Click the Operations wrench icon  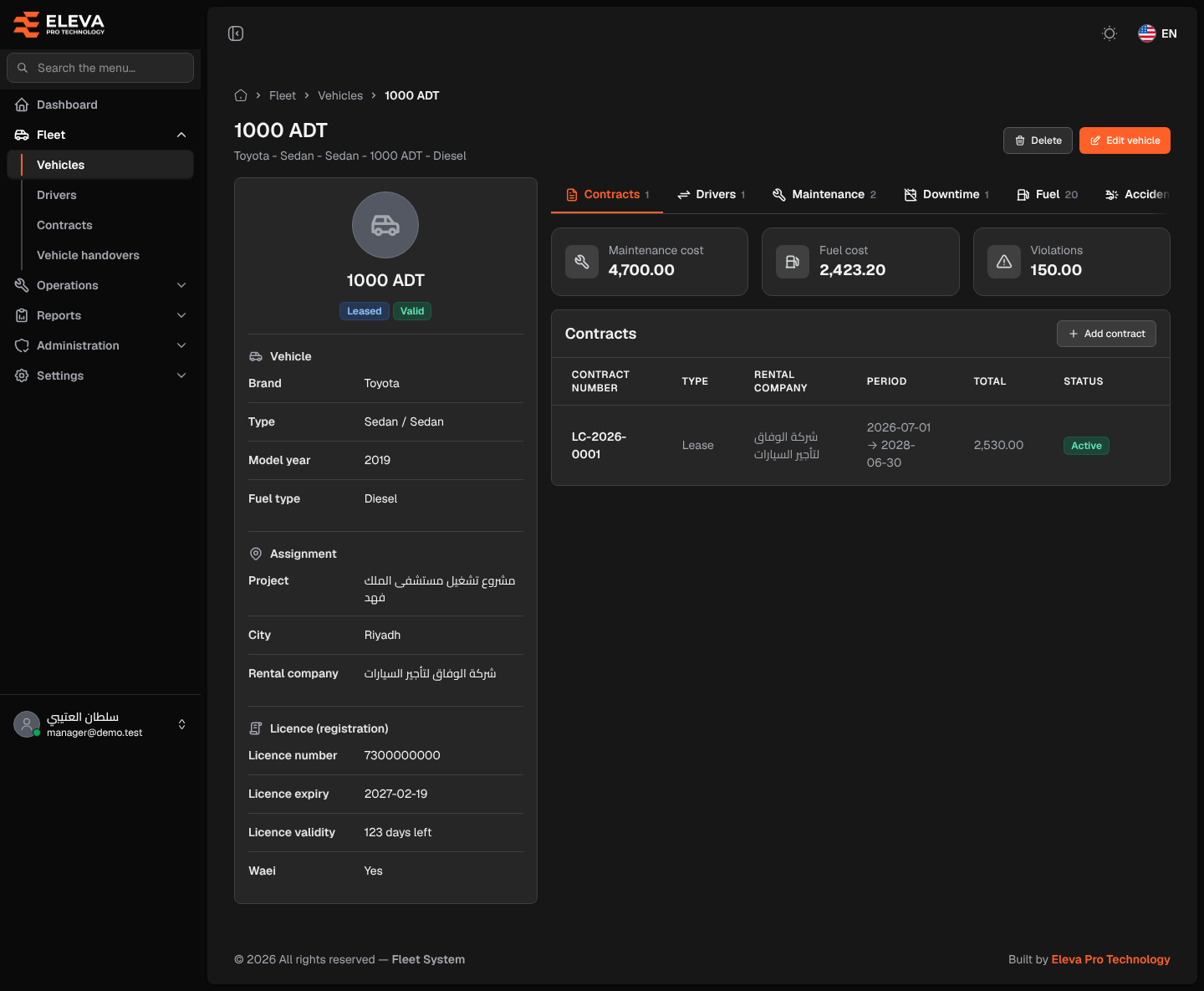coord(22,285)
